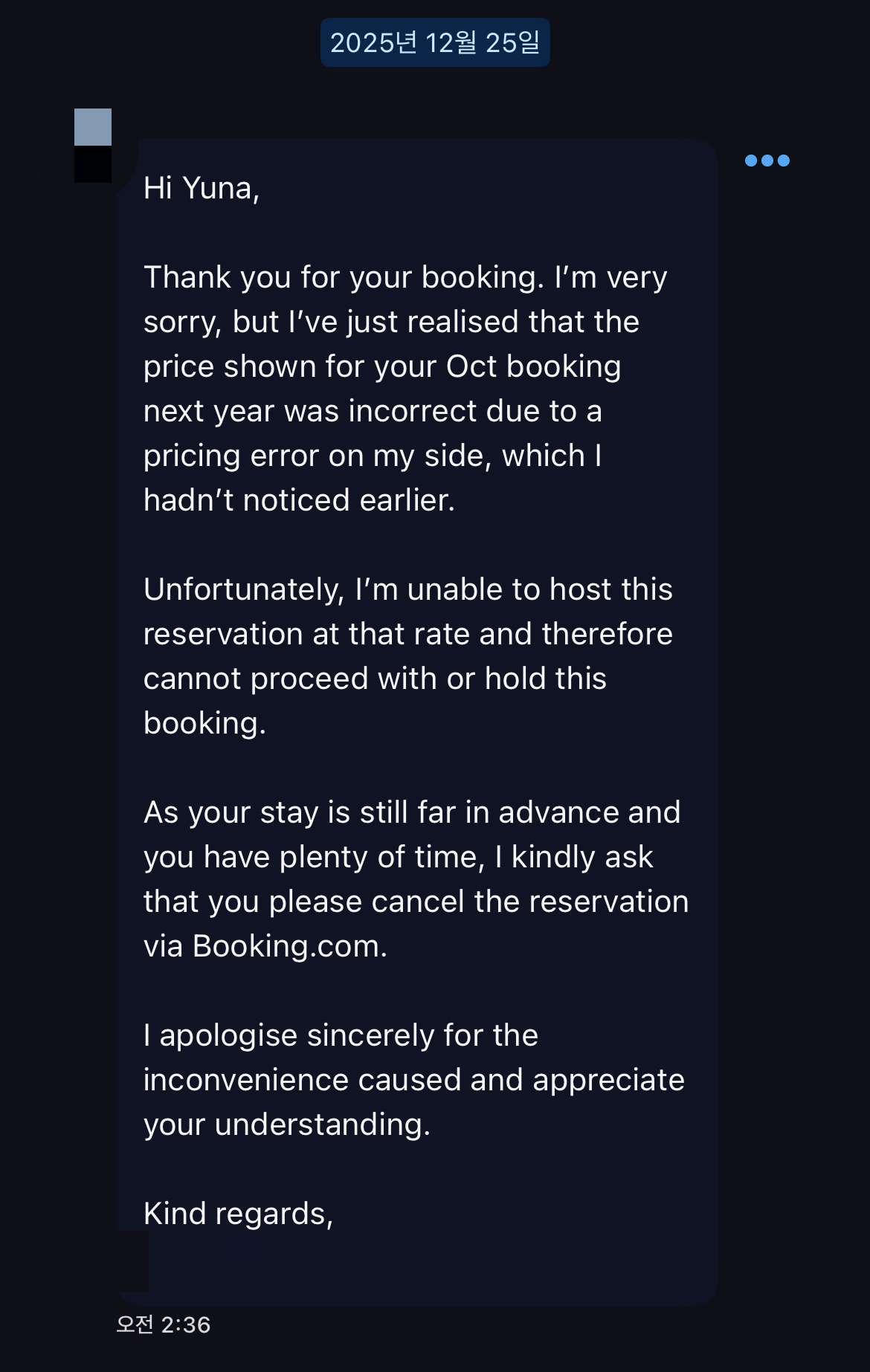The width and height of the screenshot is (870, 1372).
Task: Tap the word 'Unfortunately,' in the message
Action: (244, 589)
